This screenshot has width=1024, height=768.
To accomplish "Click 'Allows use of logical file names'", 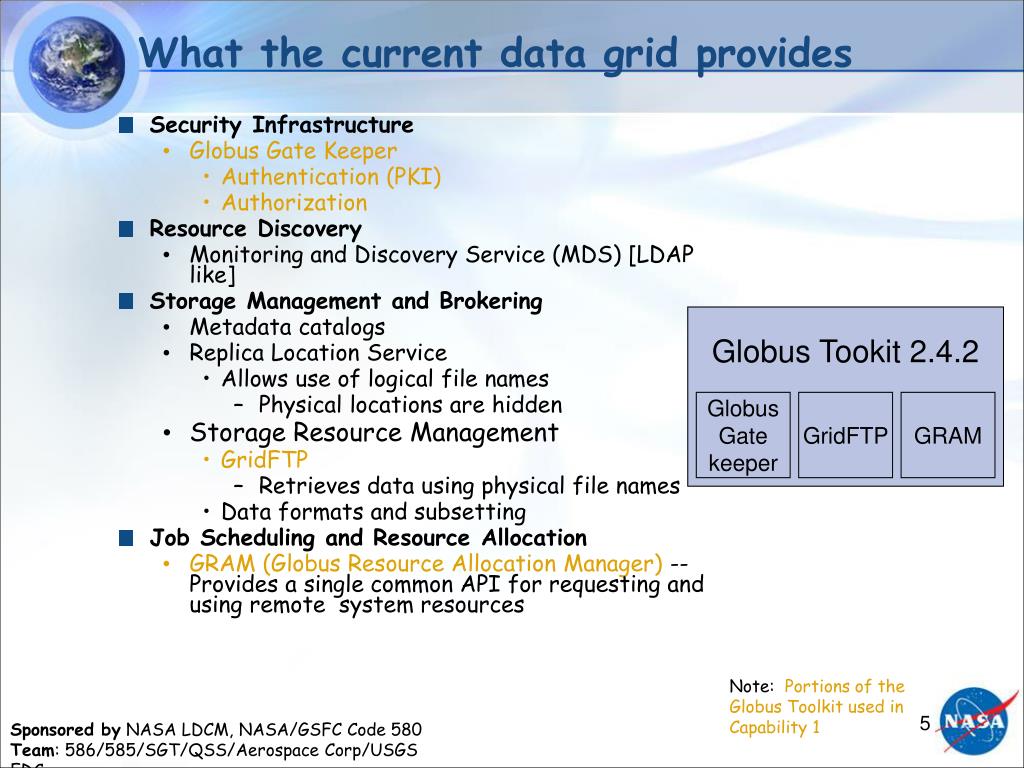I will [385, 379].
